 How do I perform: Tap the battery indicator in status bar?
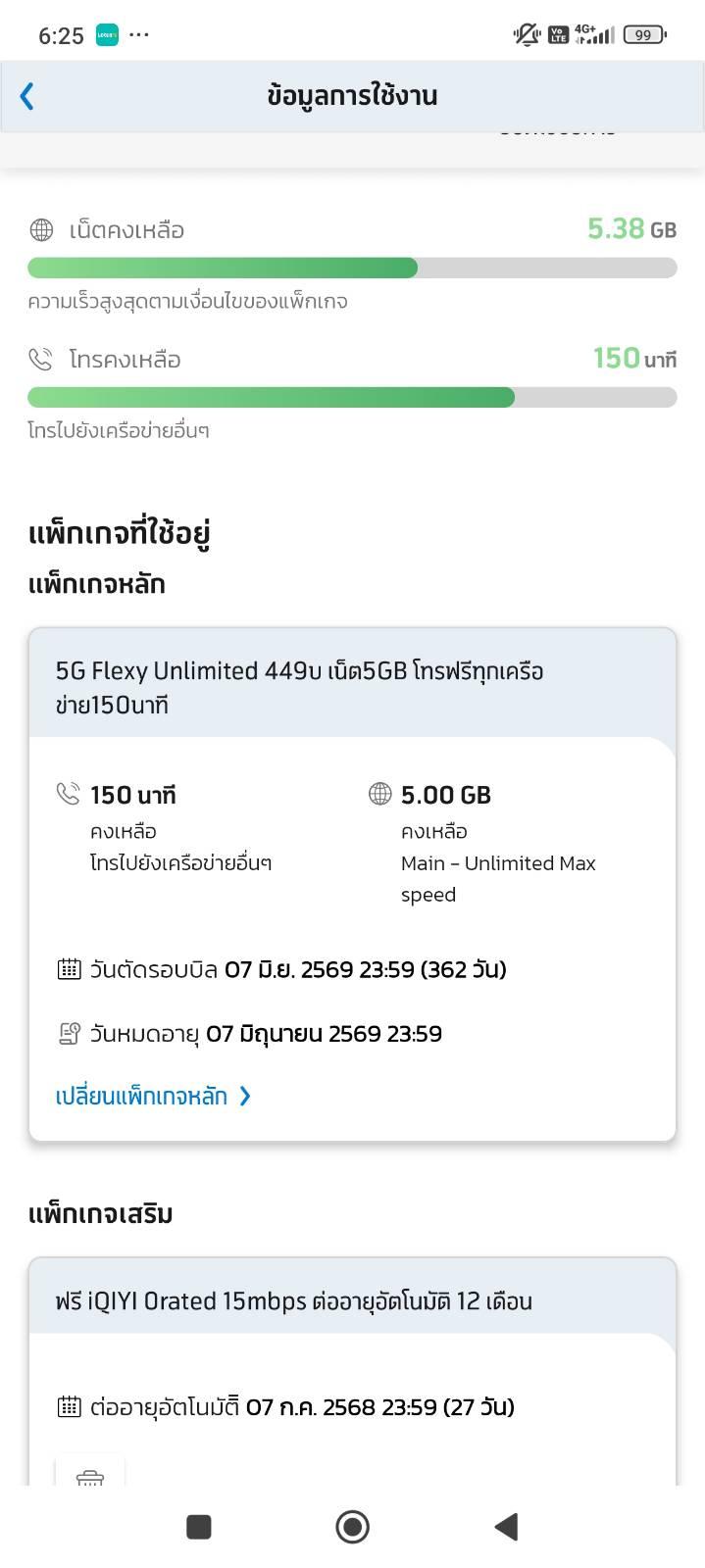click(x=644, y=35)
